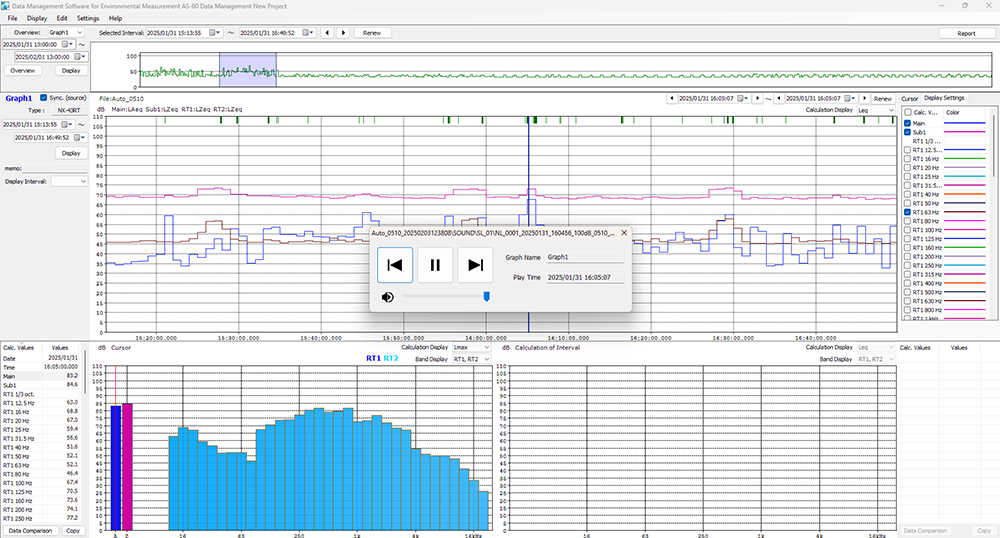Image resolution: width=1000 pixels, height=538 pixels.
Task: Uncheck the Sub1 series checkbox
Action: (x=908, y=132)
